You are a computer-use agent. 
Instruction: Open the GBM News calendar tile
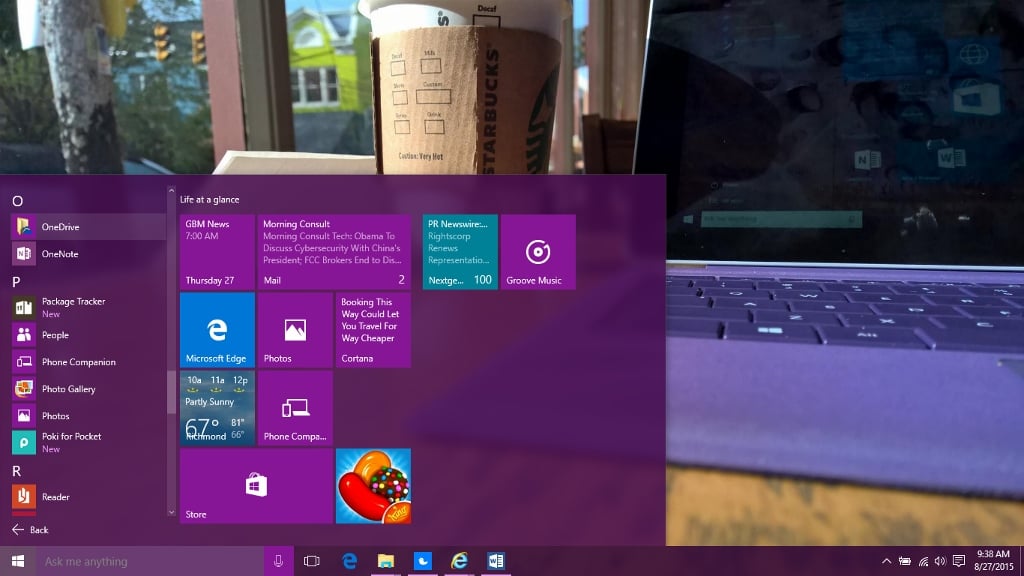coord(217,252)
